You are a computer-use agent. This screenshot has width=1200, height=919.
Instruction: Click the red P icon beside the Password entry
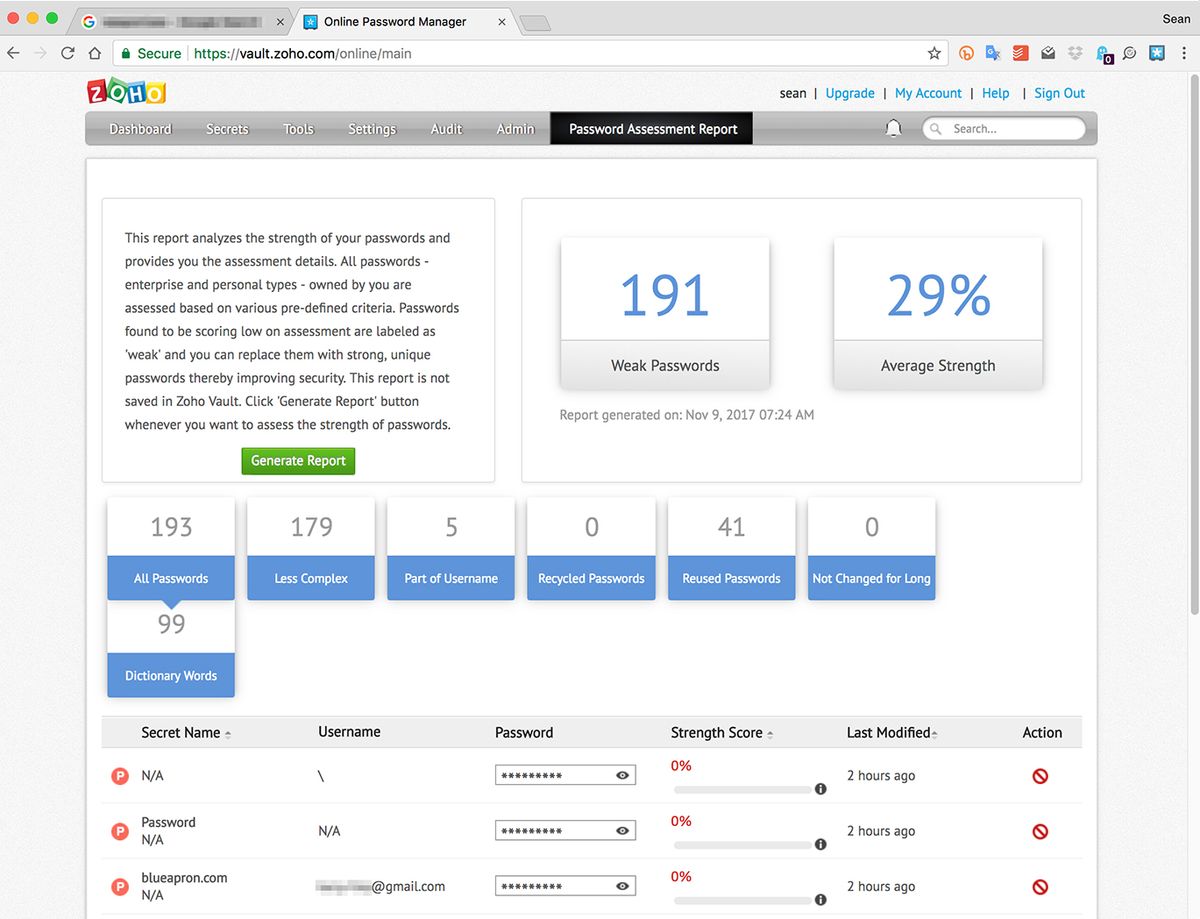click(120, 831)
